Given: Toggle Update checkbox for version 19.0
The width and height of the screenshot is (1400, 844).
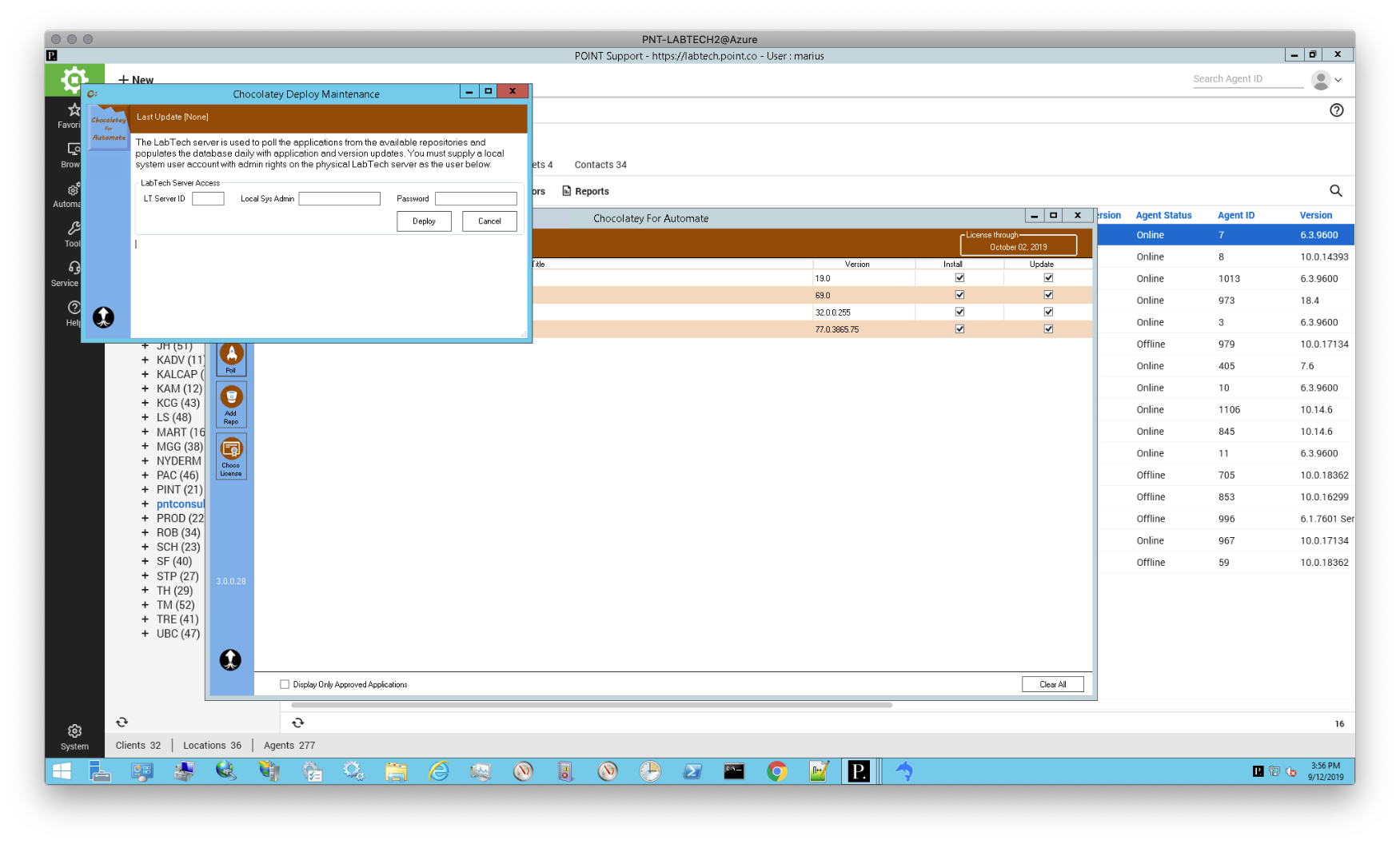Looking at the screenshot, I should tap(1048, 278).
